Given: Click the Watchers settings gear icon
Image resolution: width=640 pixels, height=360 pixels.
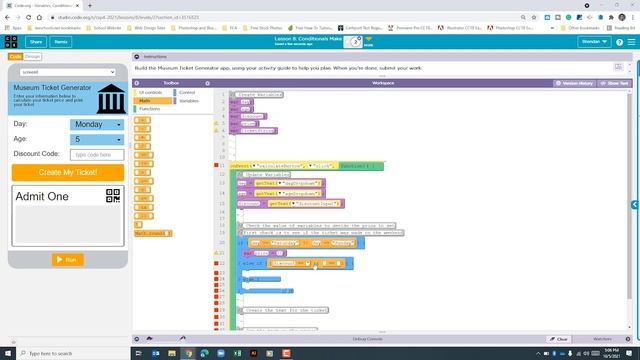Looking at the screenshot, I should pyautogui.click(x=628, y=339).
